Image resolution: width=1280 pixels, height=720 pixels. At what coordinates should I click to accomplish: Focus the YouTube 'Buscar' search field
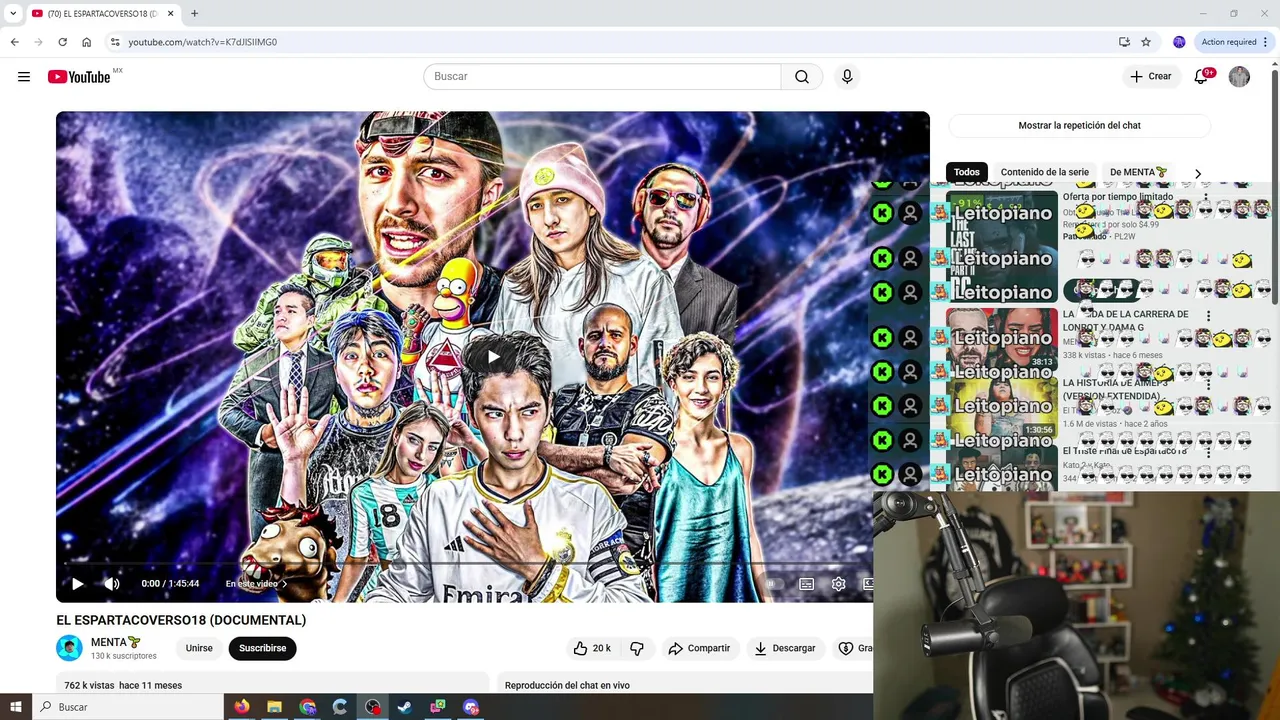pyautogui.click(x=602, y=77)
